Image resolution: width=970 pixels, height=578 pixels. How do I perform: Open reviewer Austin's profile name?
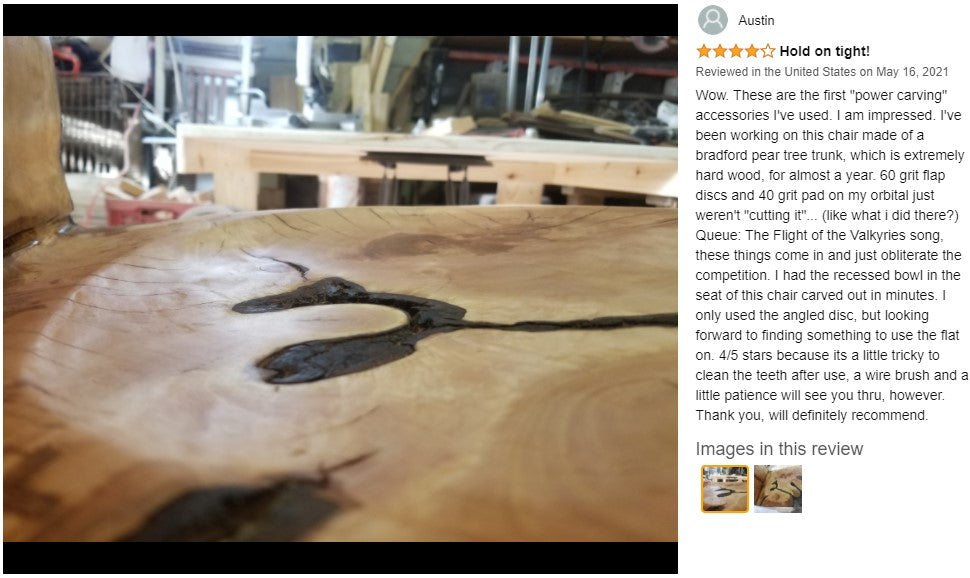coord(756,20)
